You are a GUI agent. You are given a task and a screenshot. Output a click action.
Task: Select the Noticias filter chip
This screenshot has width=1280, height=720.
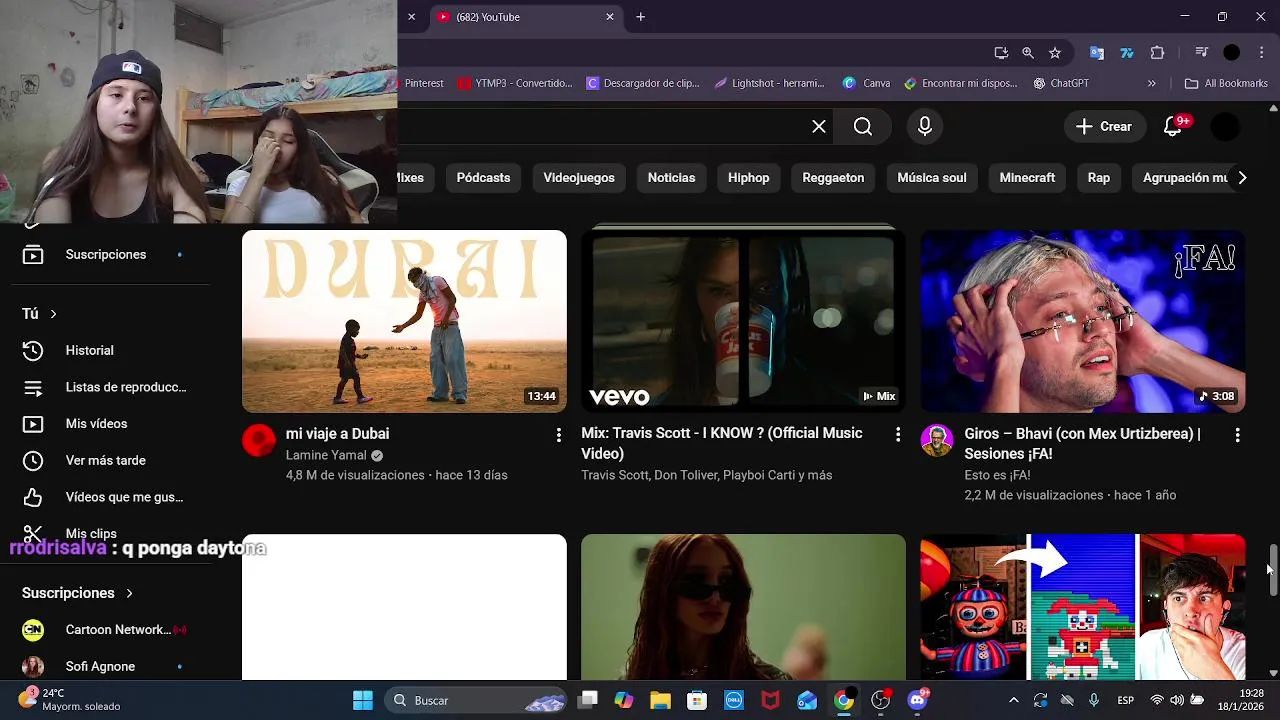pos(671,178)
